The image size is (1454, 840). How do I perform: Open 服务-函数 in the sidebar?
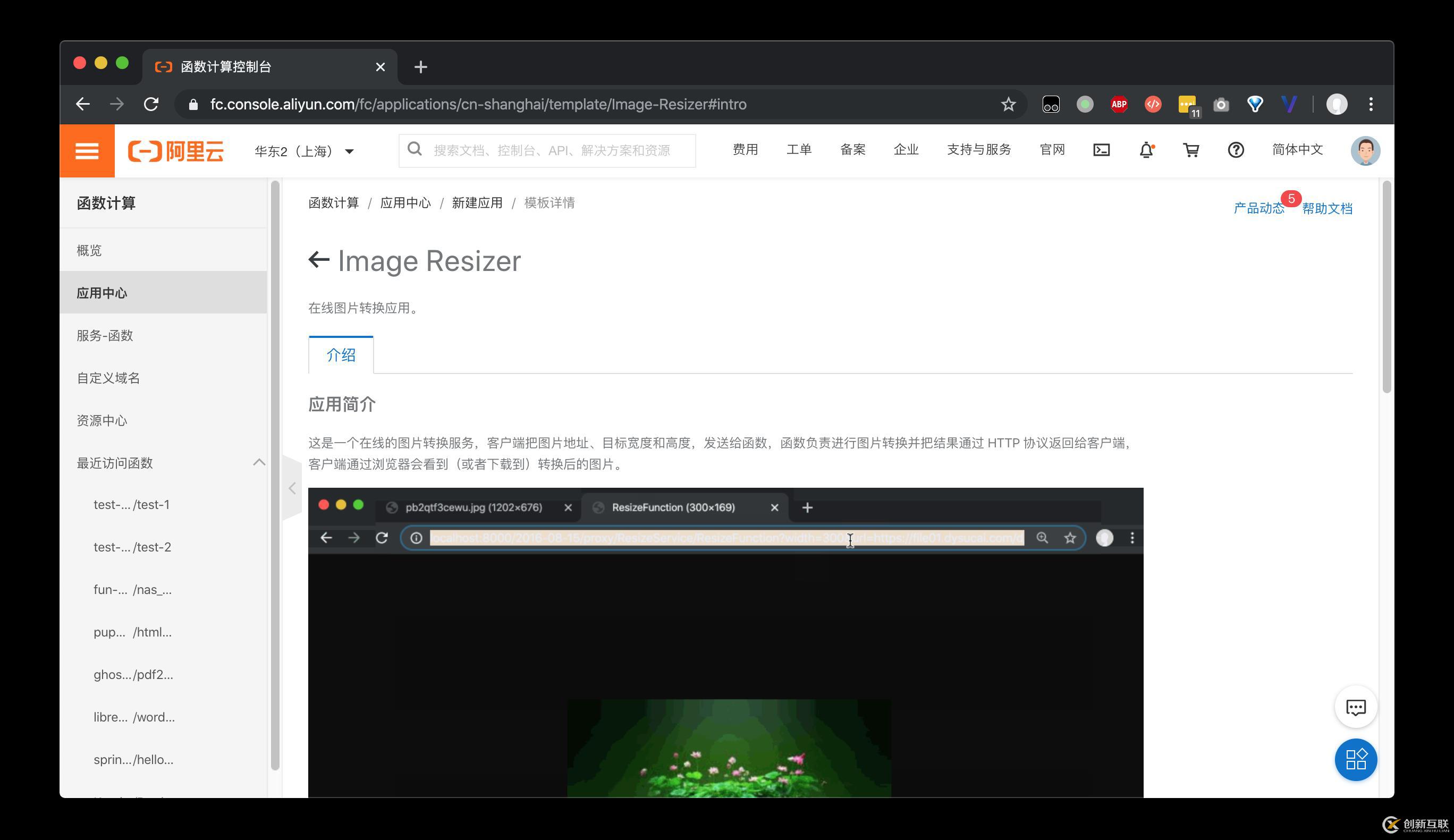pos(163,335)
